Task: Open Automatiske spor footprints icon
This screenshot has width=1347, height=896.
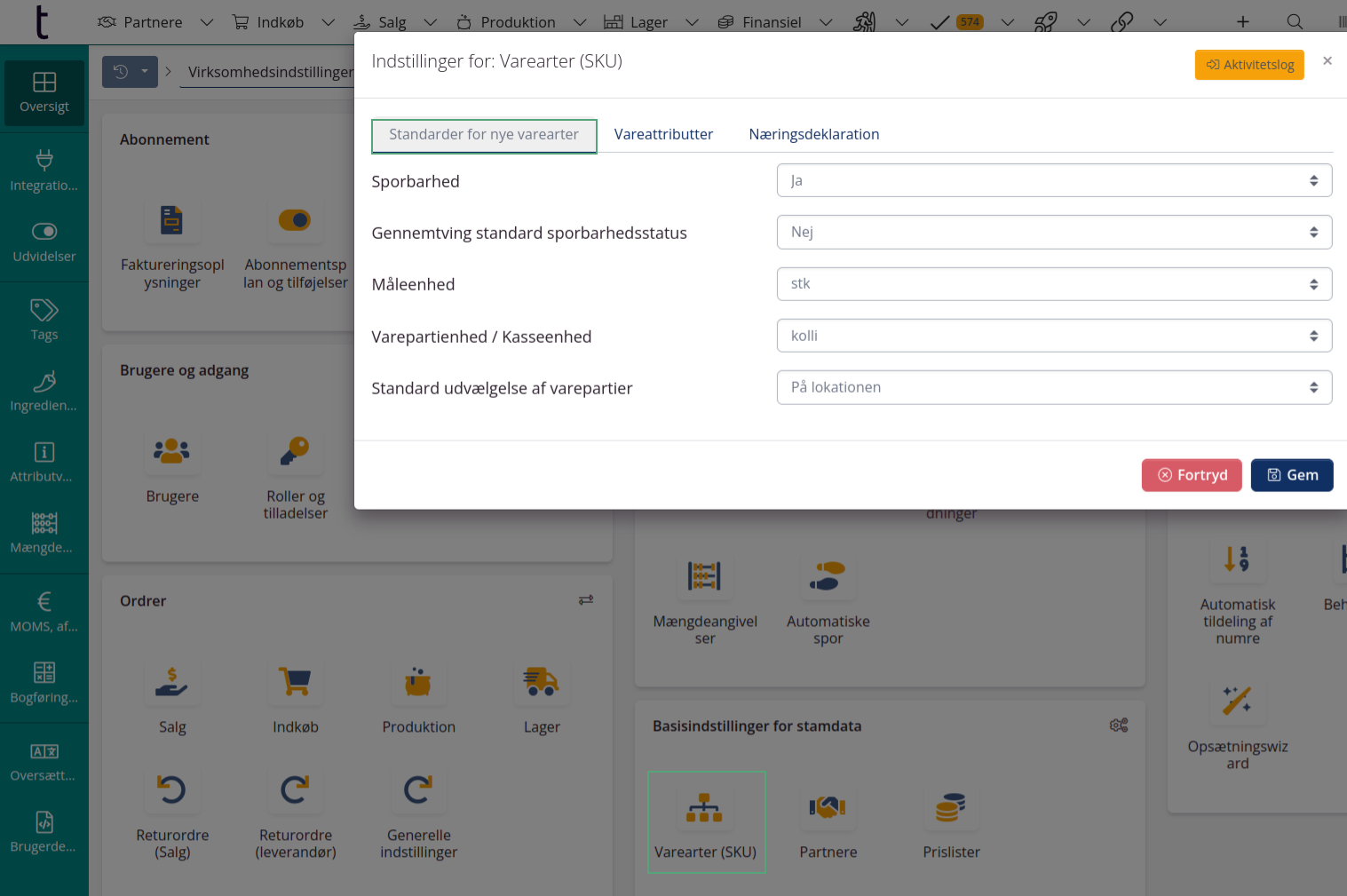Action: 828,576
